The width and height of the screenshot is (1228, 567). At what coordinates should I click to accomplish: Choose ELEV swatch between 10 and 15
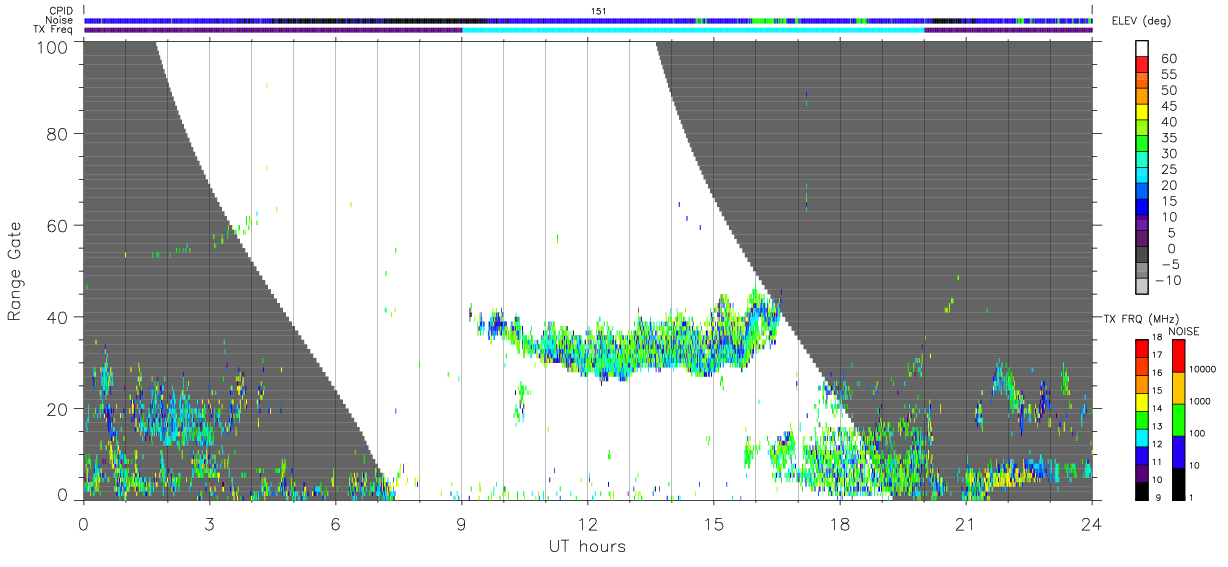(x=1142, y=209)
